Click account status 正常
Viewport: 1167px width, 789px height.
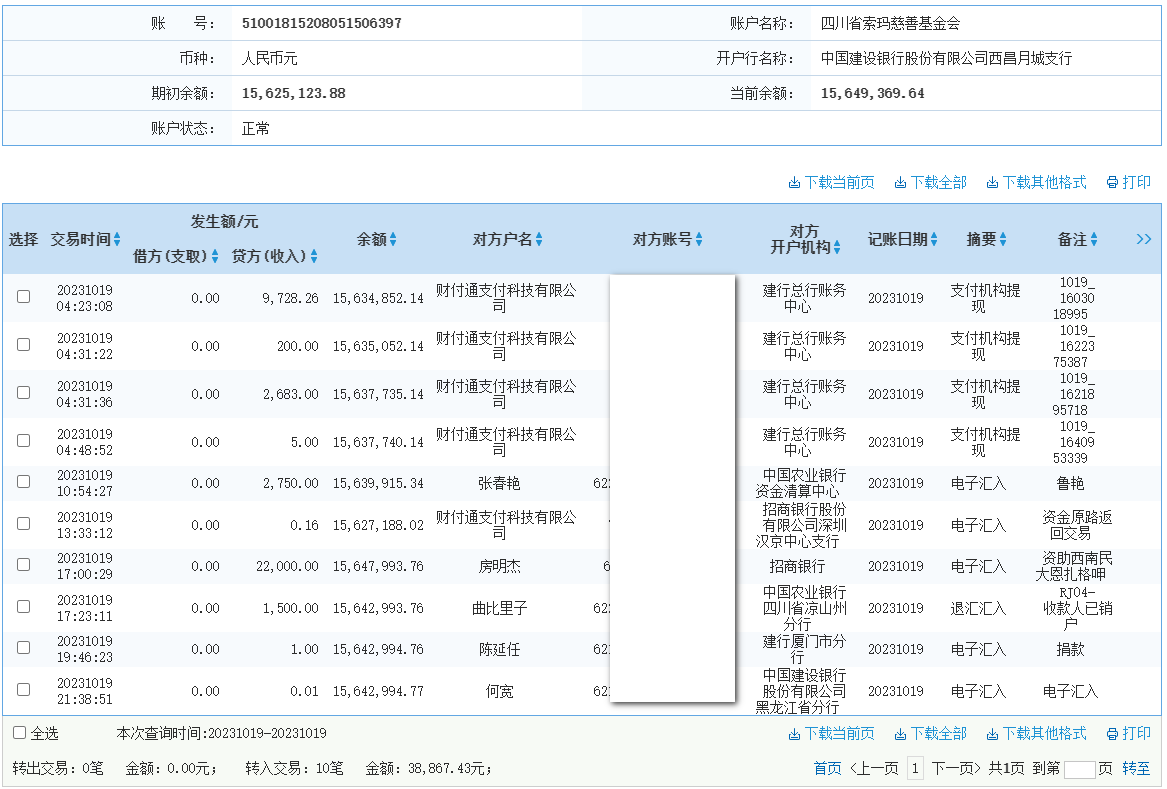255,129
